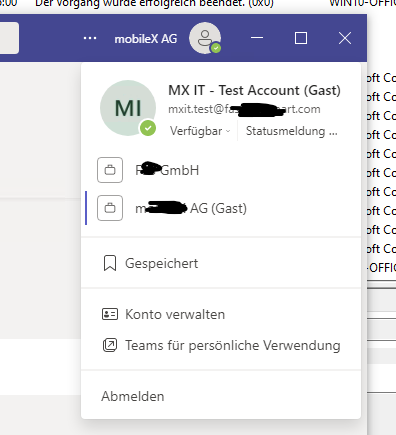Click the mxit.test email address text

point(244,109)
